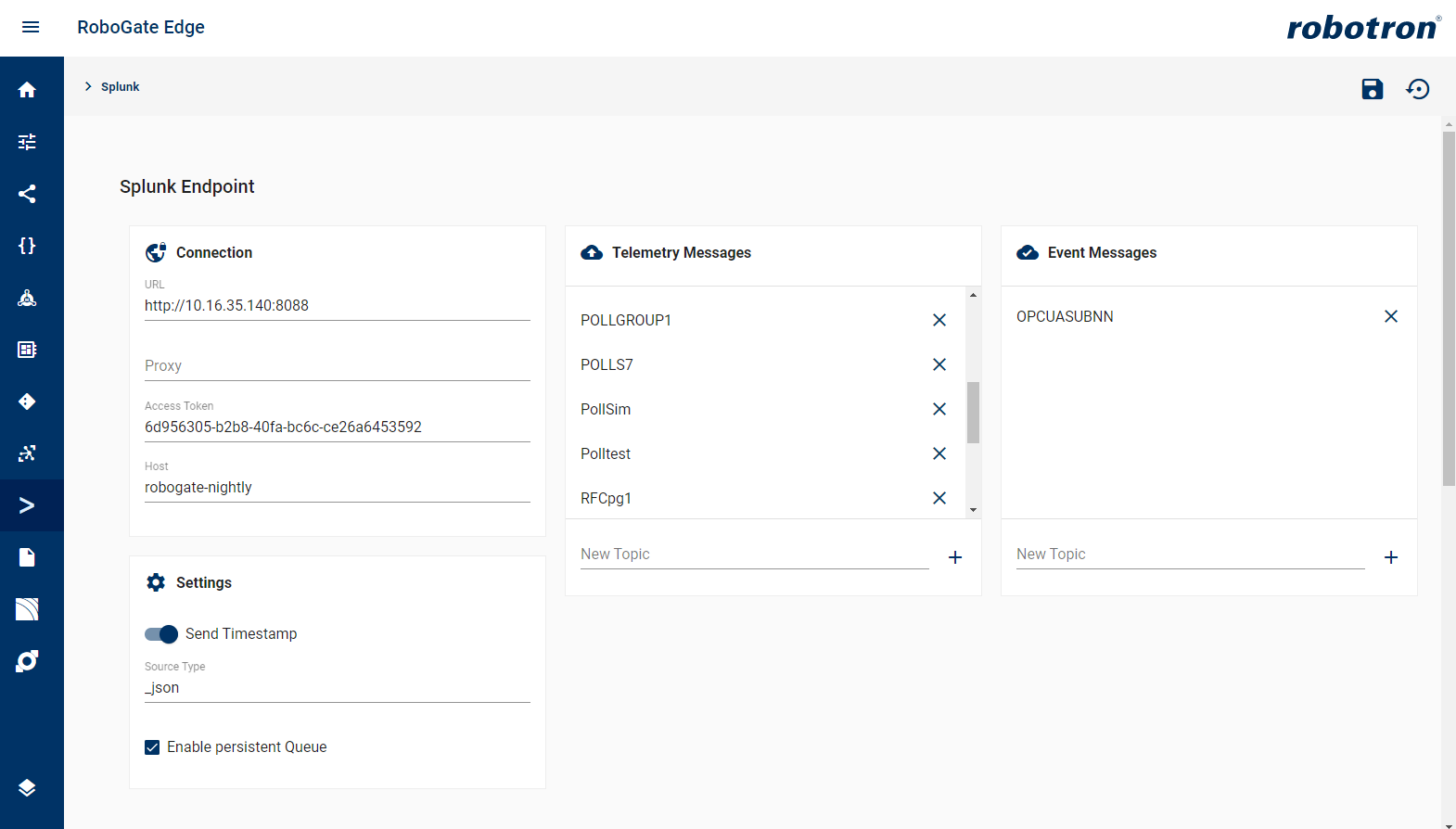Click the RoboGate Edge title
Viewport: 1456px width, 829px height.
pos(141,27)
